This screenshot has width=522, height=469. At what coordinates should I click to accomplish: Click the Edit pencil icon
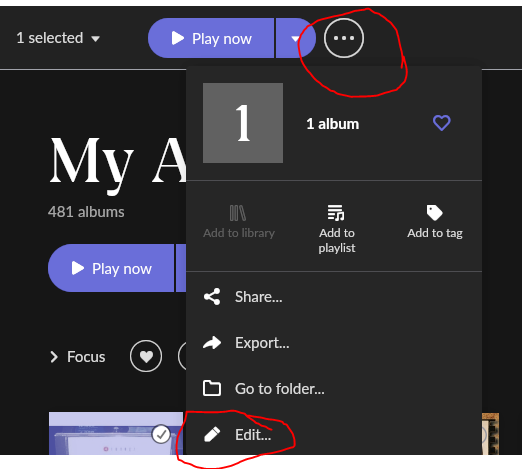[x=212, y=434]
